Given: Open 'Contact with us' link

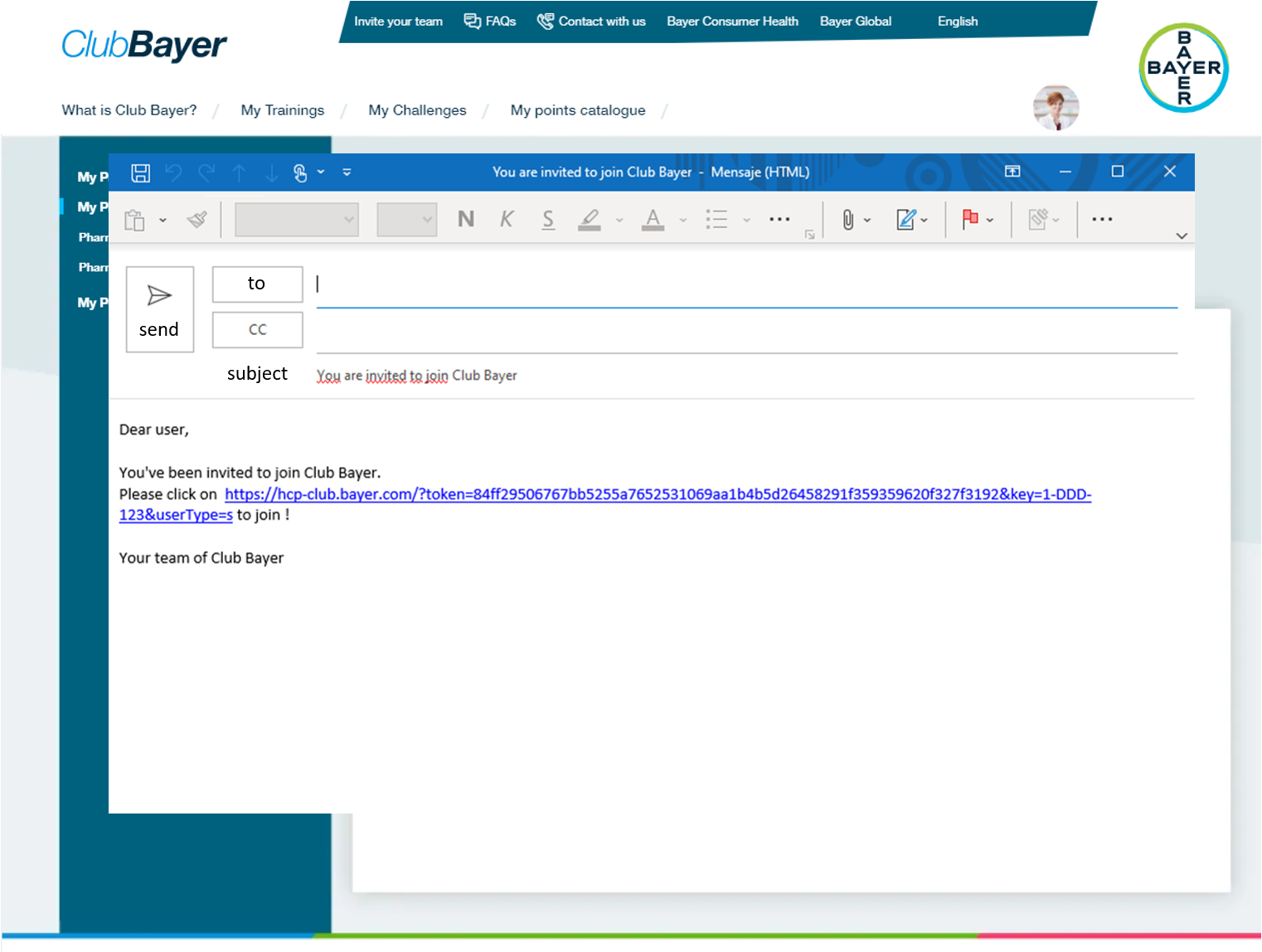Looking at the screenshot, I should click(591, 22).
